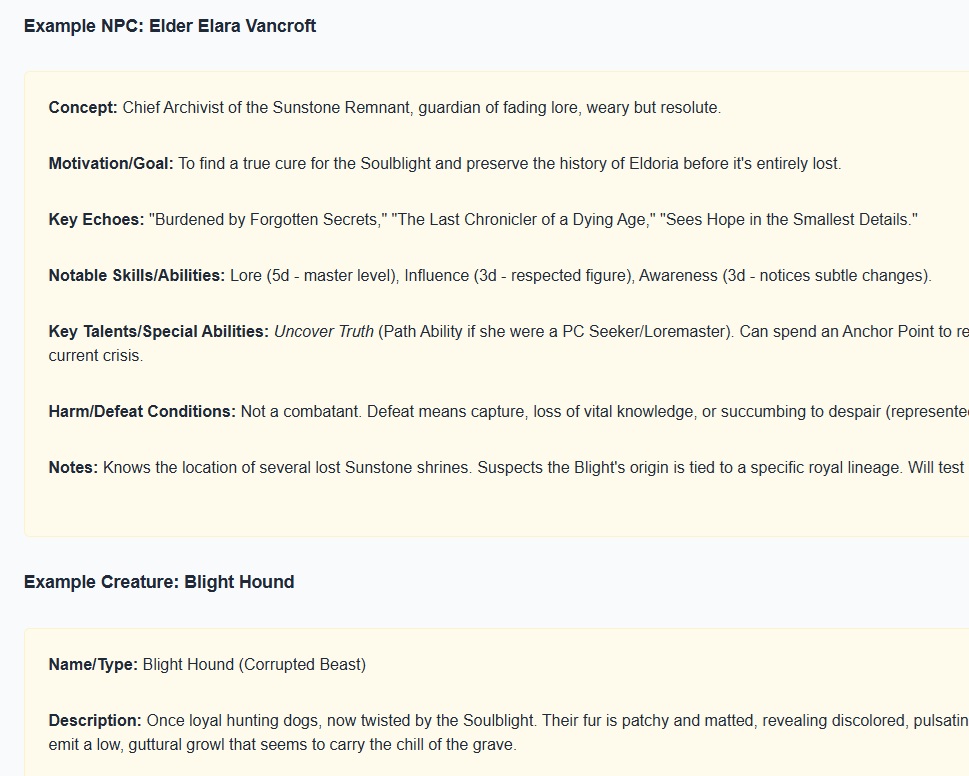
Task: Click the Key Talents/Special Abilities: label
Action: 159,332
